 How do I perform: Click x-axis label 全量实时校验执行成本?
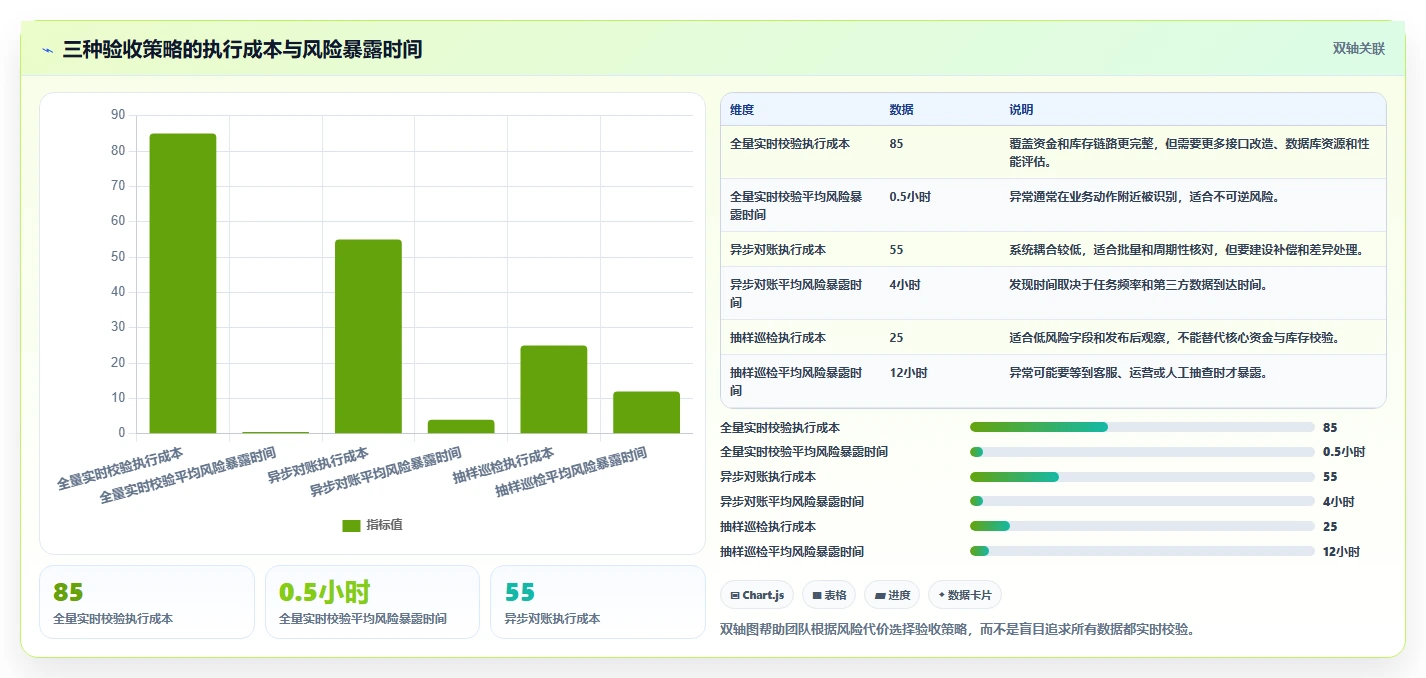(x=120, y=467)
